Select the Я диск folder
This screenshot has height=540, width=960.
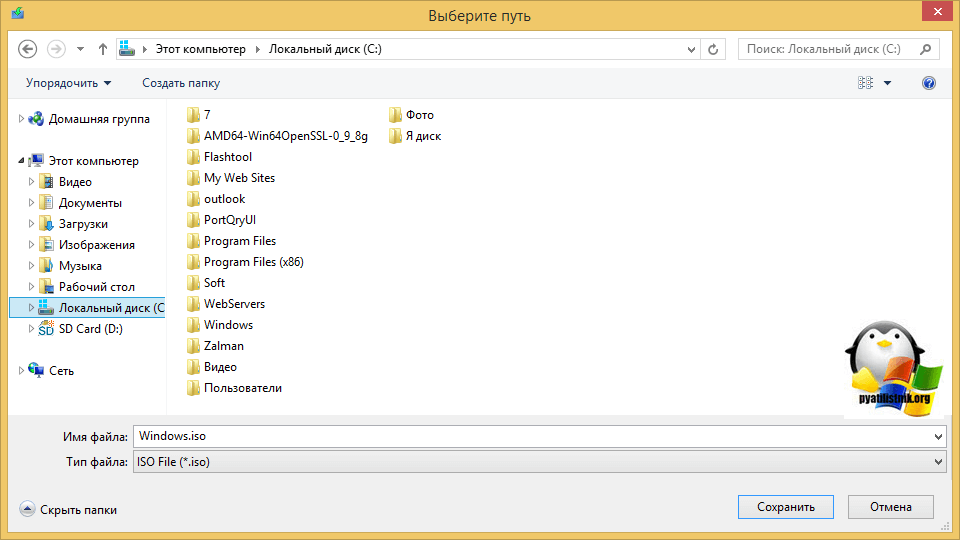[422, 136]
